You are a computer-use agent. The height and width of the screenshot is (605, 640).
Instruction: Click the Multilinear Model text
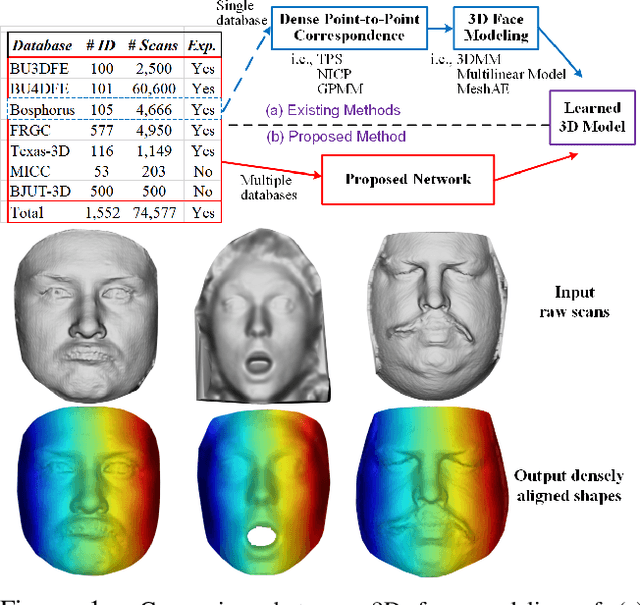pyautogui.click(x=511, y=74)
